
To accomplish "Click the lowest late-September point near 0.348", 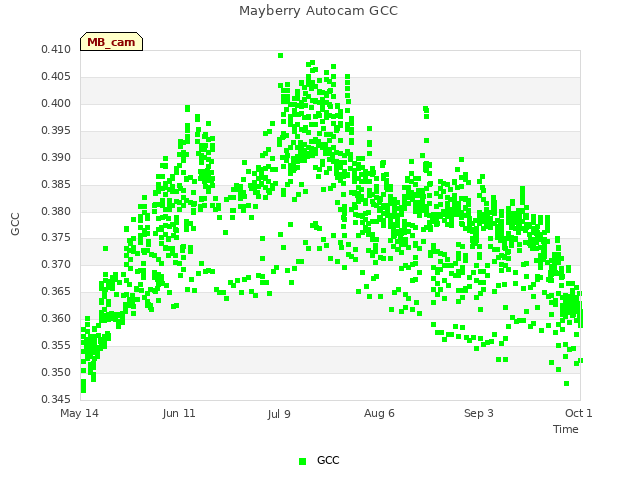I will [x=567, y=383].
